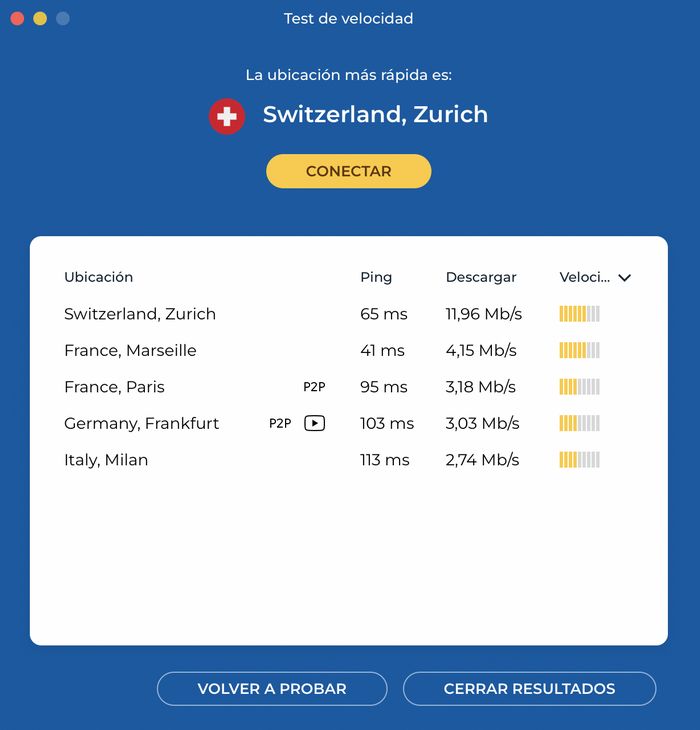The width and height of the screenshot is (700, 730).
Task: Sort results by Ping column
Action: 376,277
